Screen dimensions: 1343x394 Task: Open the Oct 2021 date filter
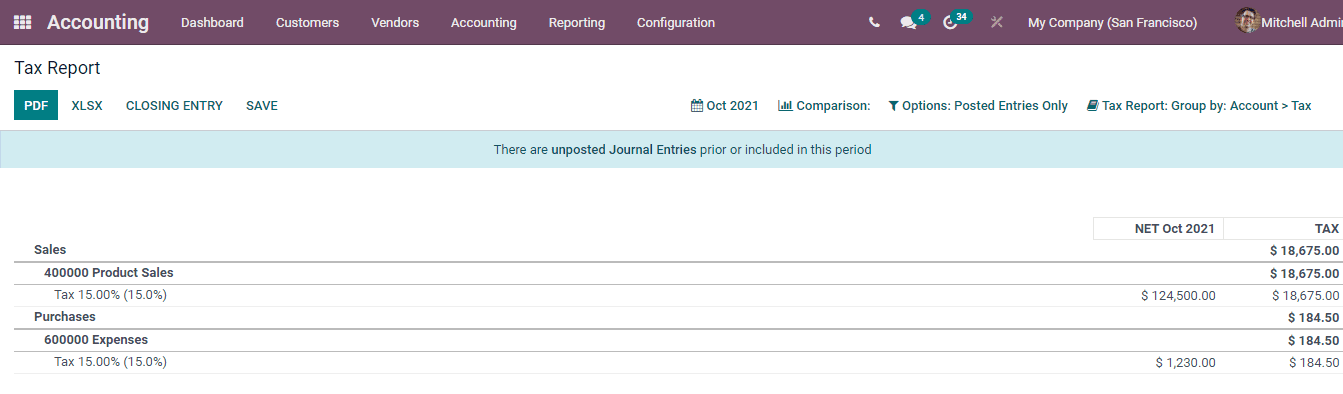pos(725,105)
